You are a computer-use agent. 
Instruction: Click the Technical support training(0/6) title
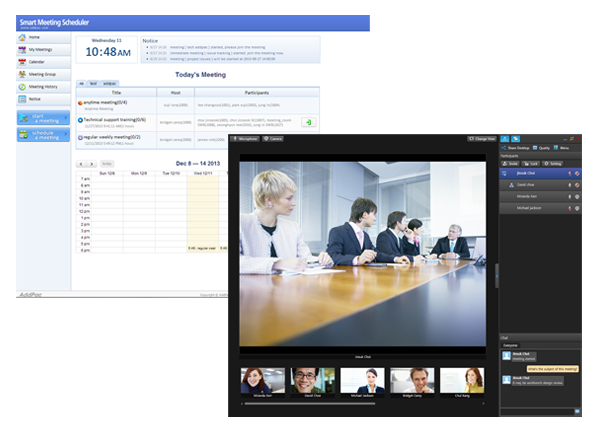click(114, 120)
